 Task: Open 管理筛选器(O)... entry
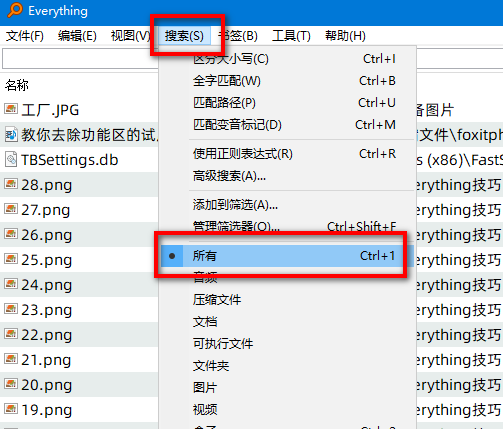287,227
